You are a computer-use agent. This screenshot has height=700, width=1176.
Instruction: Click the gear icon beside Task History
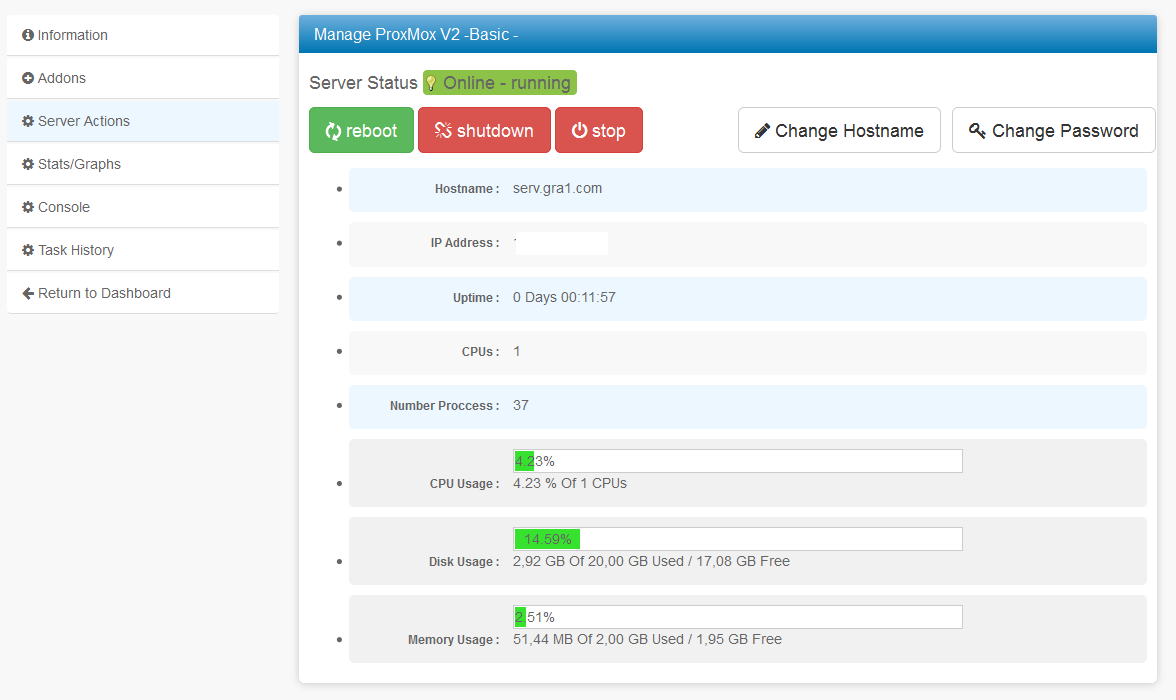28,250
